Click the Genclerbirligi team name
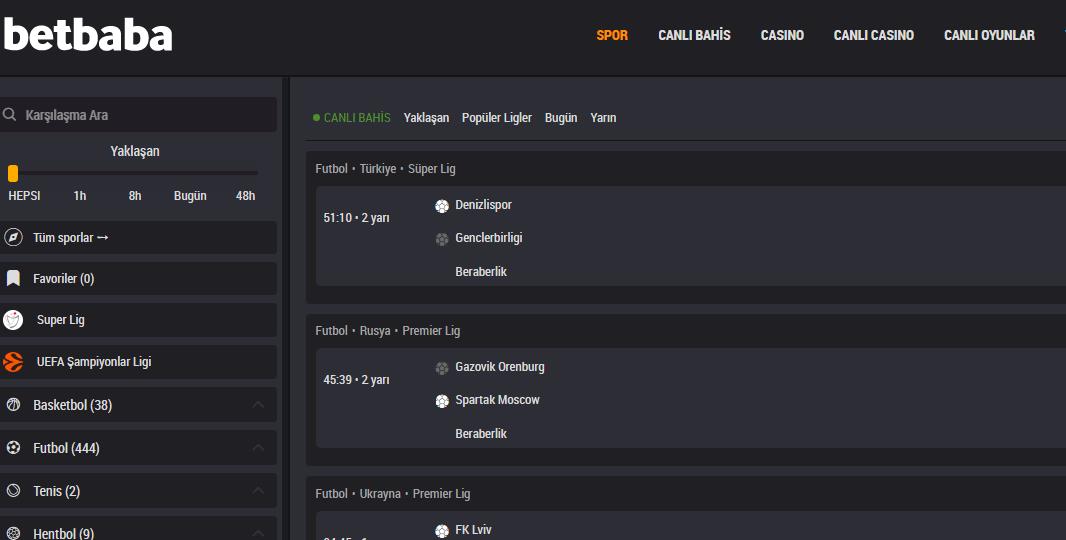This screenshot has width=1066, height=540. [x=489, y=238]
